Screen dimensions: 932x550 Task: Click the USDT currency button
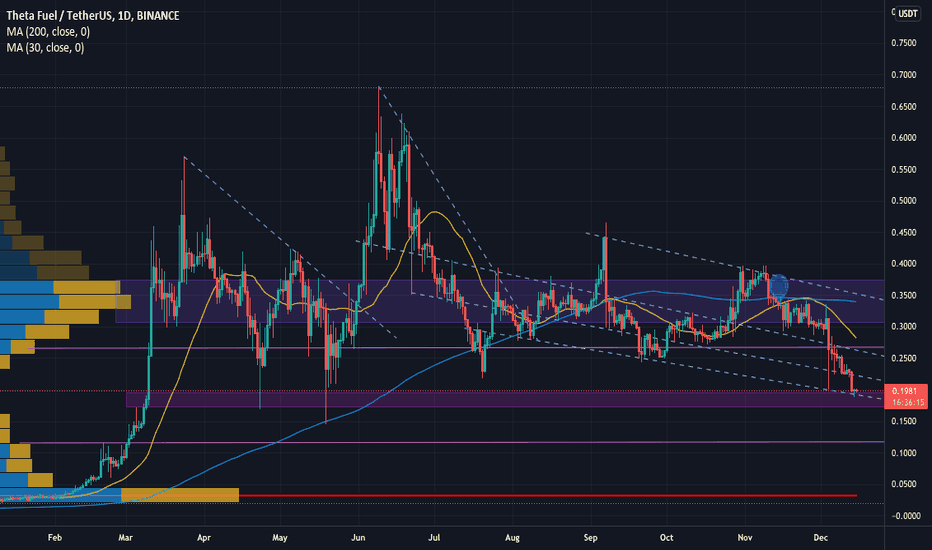[908, 13]
